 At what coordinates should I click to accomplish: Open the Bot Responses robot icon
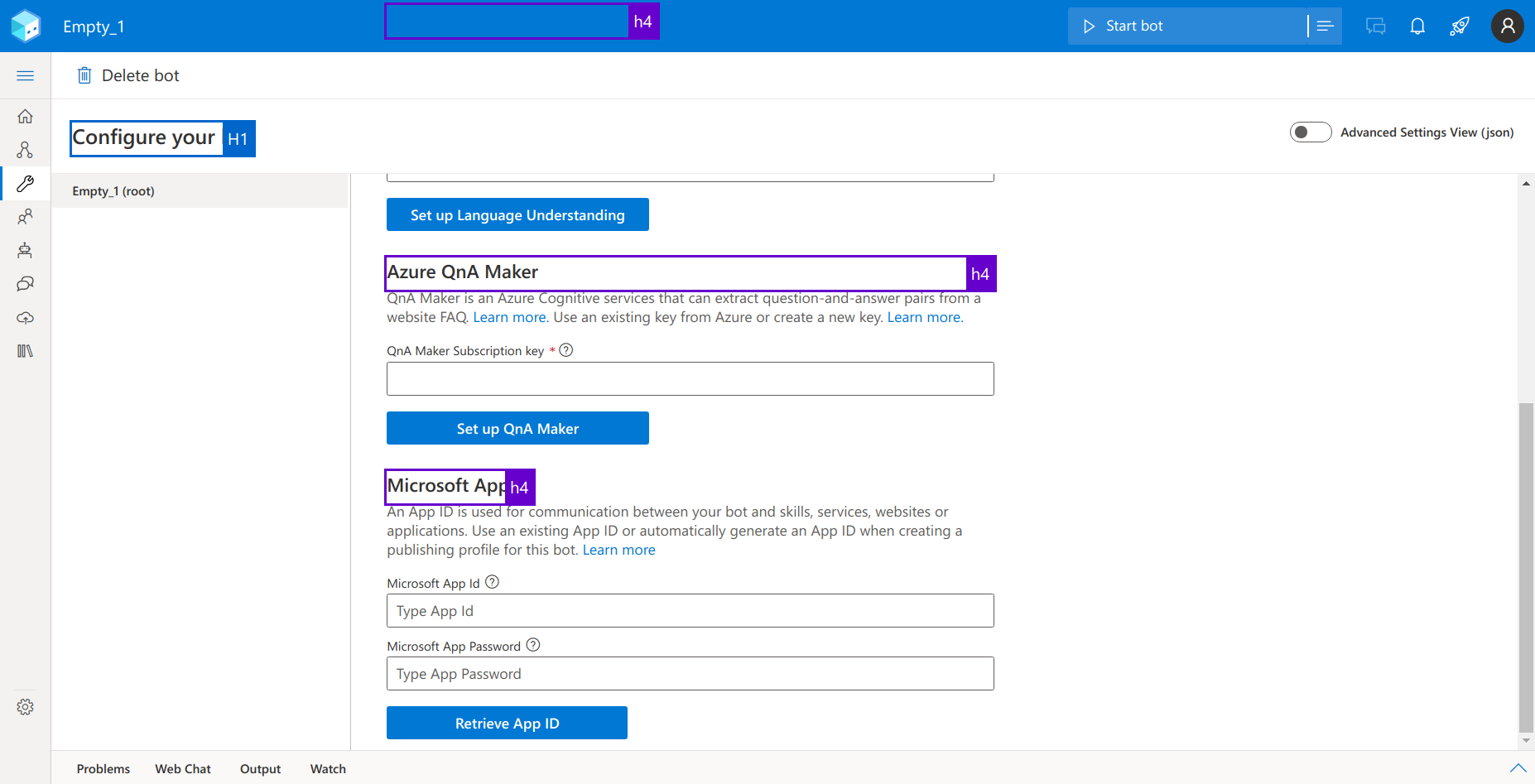coord(25,250)
